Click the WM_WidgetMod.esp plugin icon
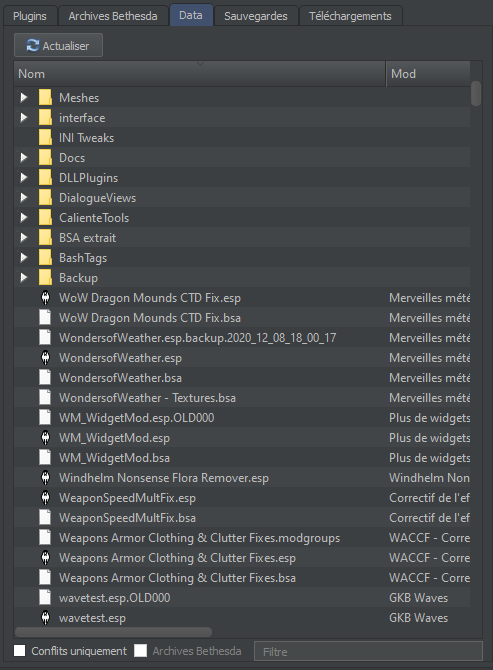This screenshot has width=493, height=670. pos(45,438)
